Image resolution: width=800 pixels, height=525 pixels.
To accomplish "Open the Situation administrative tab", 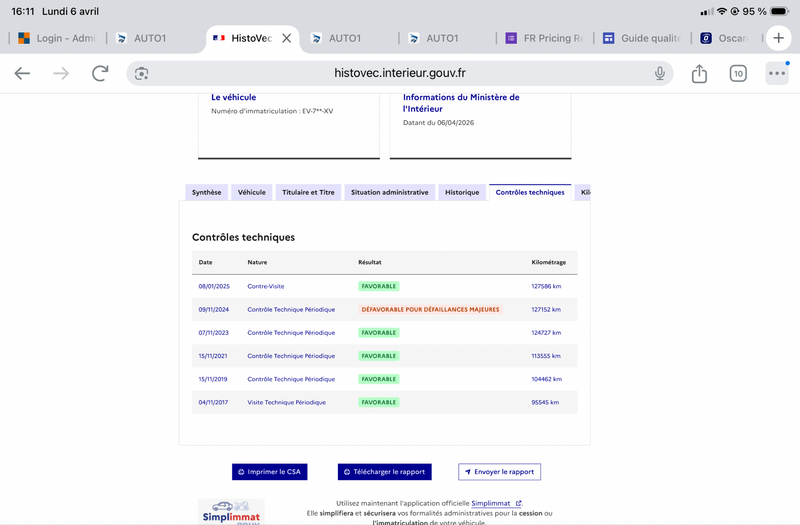I will tap(389, 192).
